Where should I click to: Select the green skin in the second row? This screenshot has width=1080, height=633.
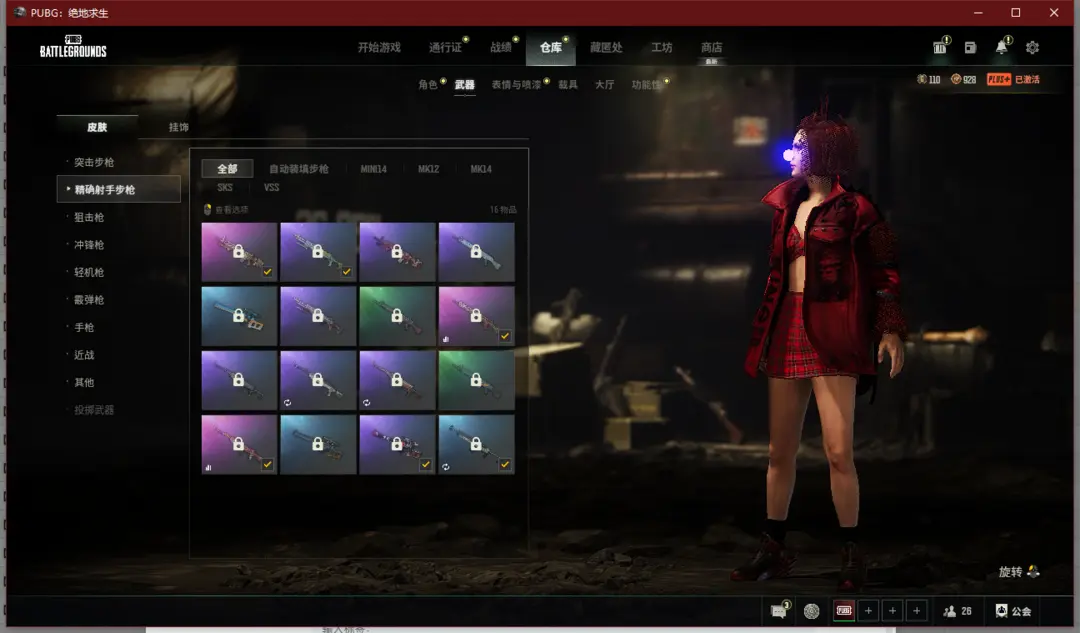tap(397, 315)
